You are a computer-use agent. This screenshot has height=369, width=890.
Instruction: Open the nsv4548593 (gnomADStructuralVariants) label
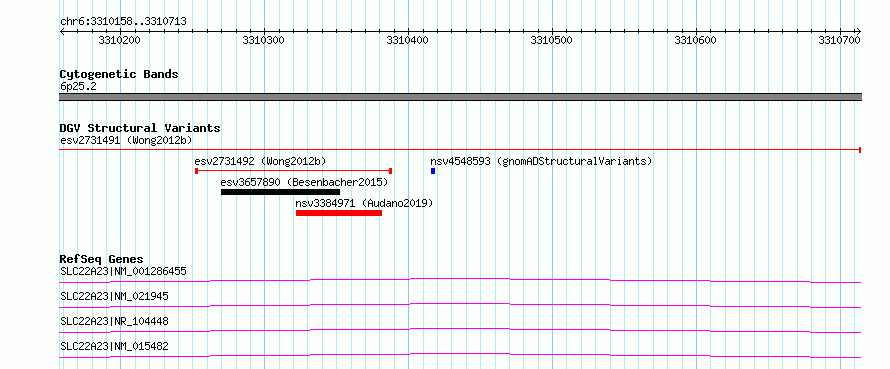pyautogui.click(x=541, y=161)
